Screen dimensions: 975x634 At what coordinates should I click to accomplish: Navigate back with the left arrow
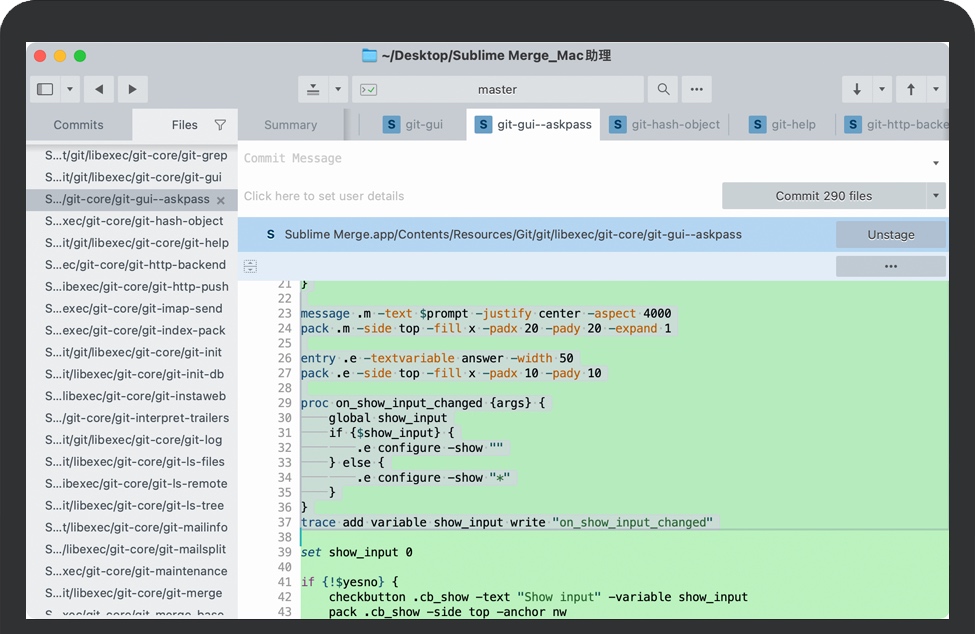(x=98, y=89)
